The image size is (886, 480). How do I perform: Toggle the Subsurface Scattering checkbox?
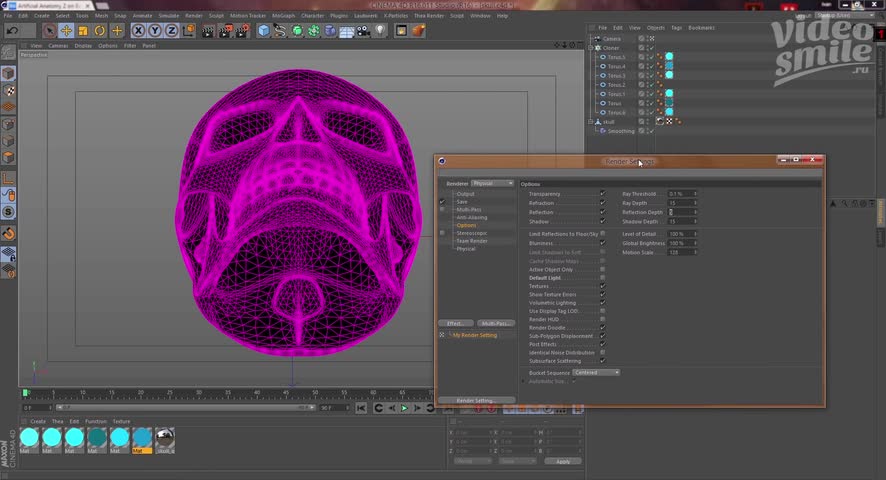pos(602,361)
